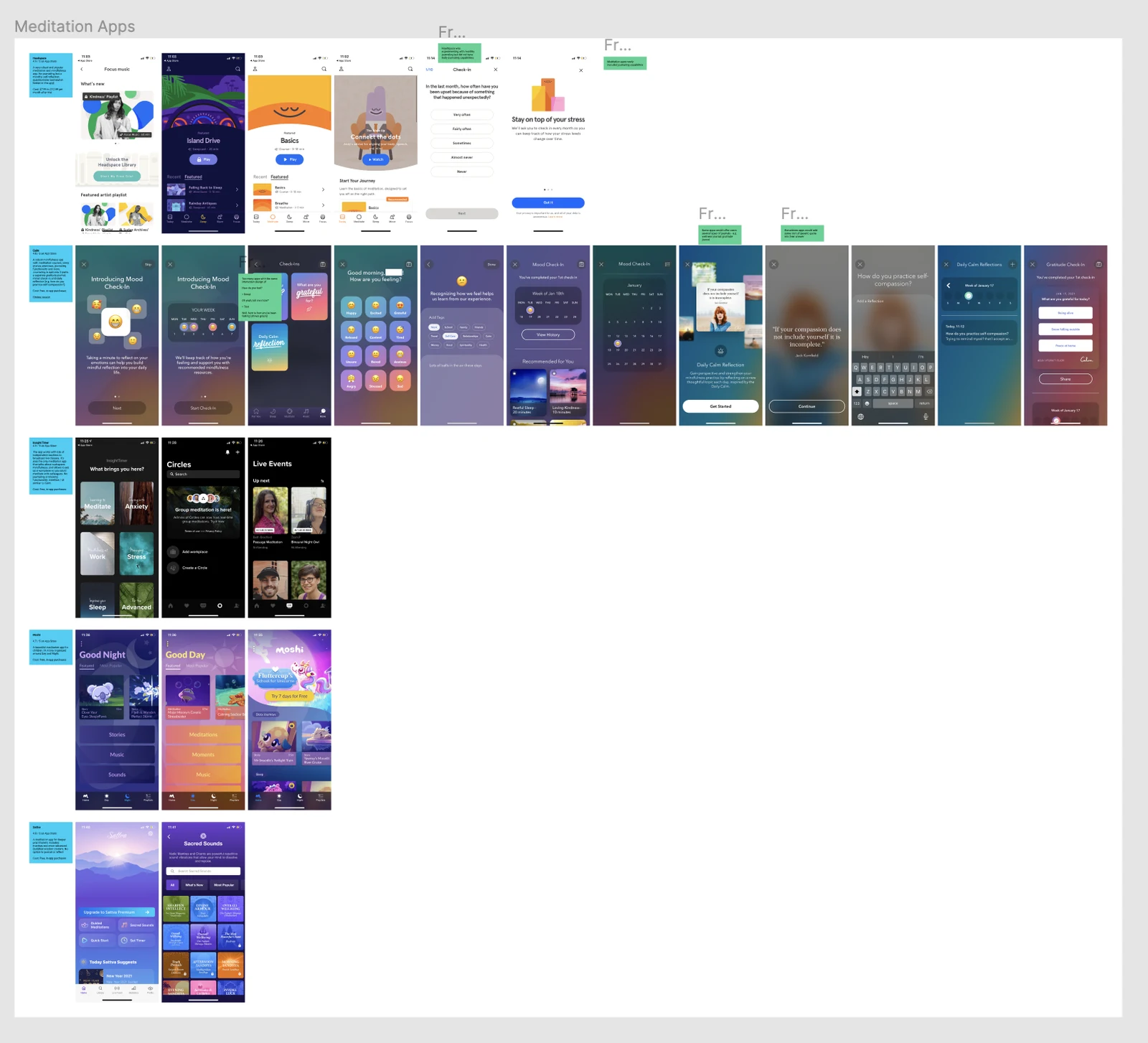Viewport: 1148px width, 1043px height.
Task: Select the 'Never' answer option
Action: coord(462,172)
